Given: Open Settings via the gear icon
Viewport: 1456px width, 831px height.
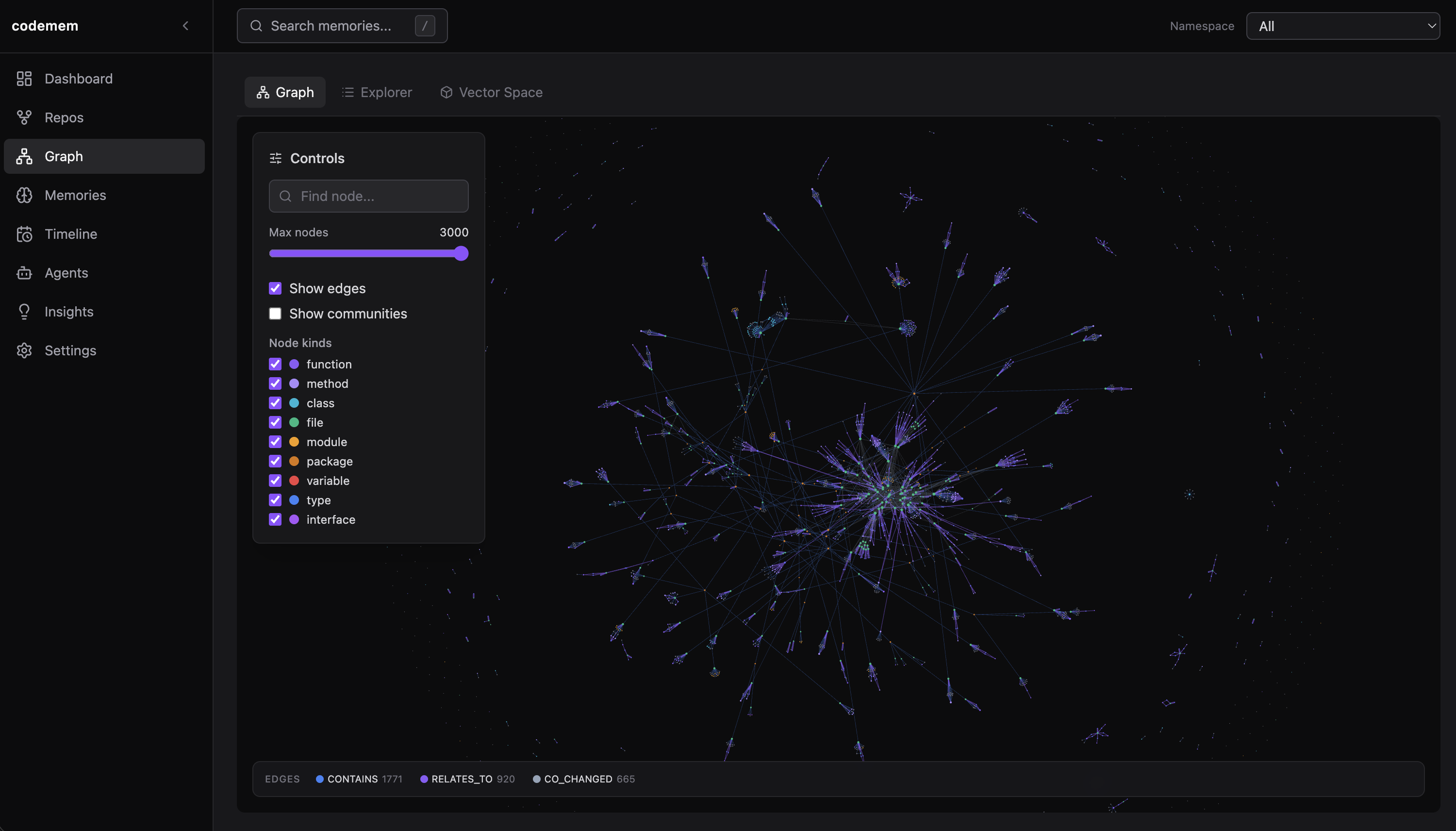Looking at the screenshot, I should click(23, 350).
